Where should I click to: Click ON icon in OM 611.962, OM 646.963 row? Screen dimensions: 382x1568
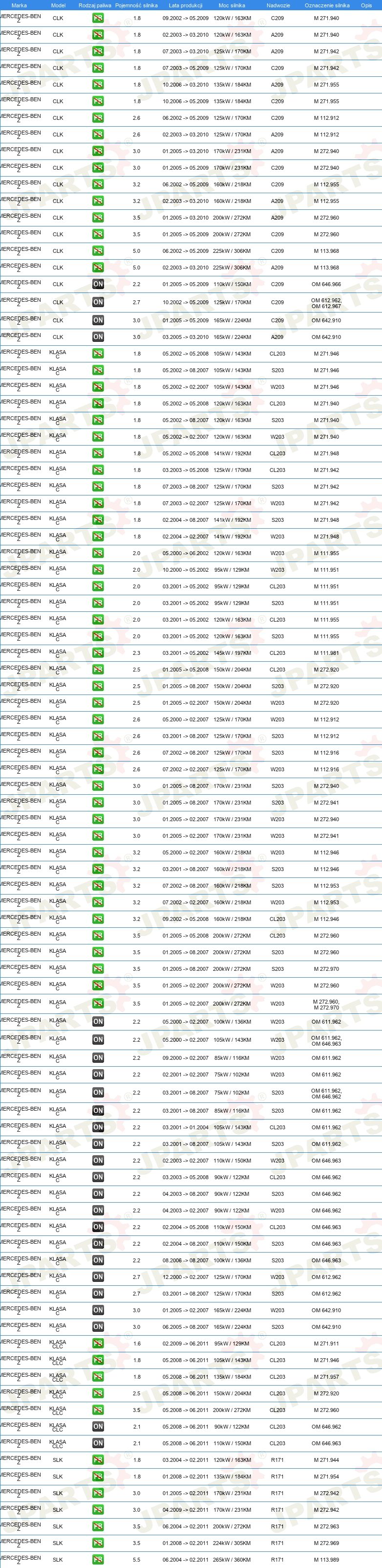point(98,1039)
